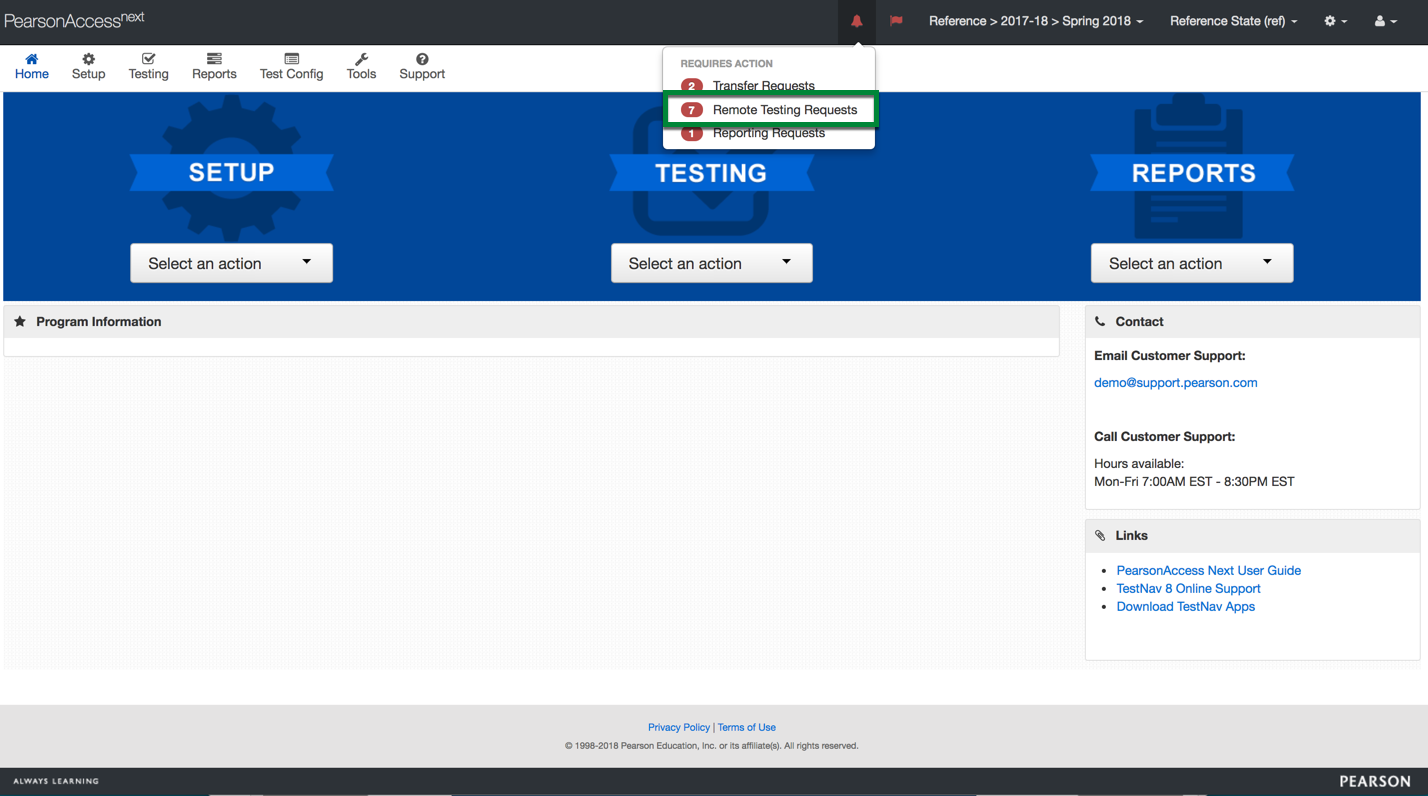The height and width of the screenshot is (796, 1428).
Task: Click the Testing checkmark icon
Action: pyautogui.click(x=148, y=59)
